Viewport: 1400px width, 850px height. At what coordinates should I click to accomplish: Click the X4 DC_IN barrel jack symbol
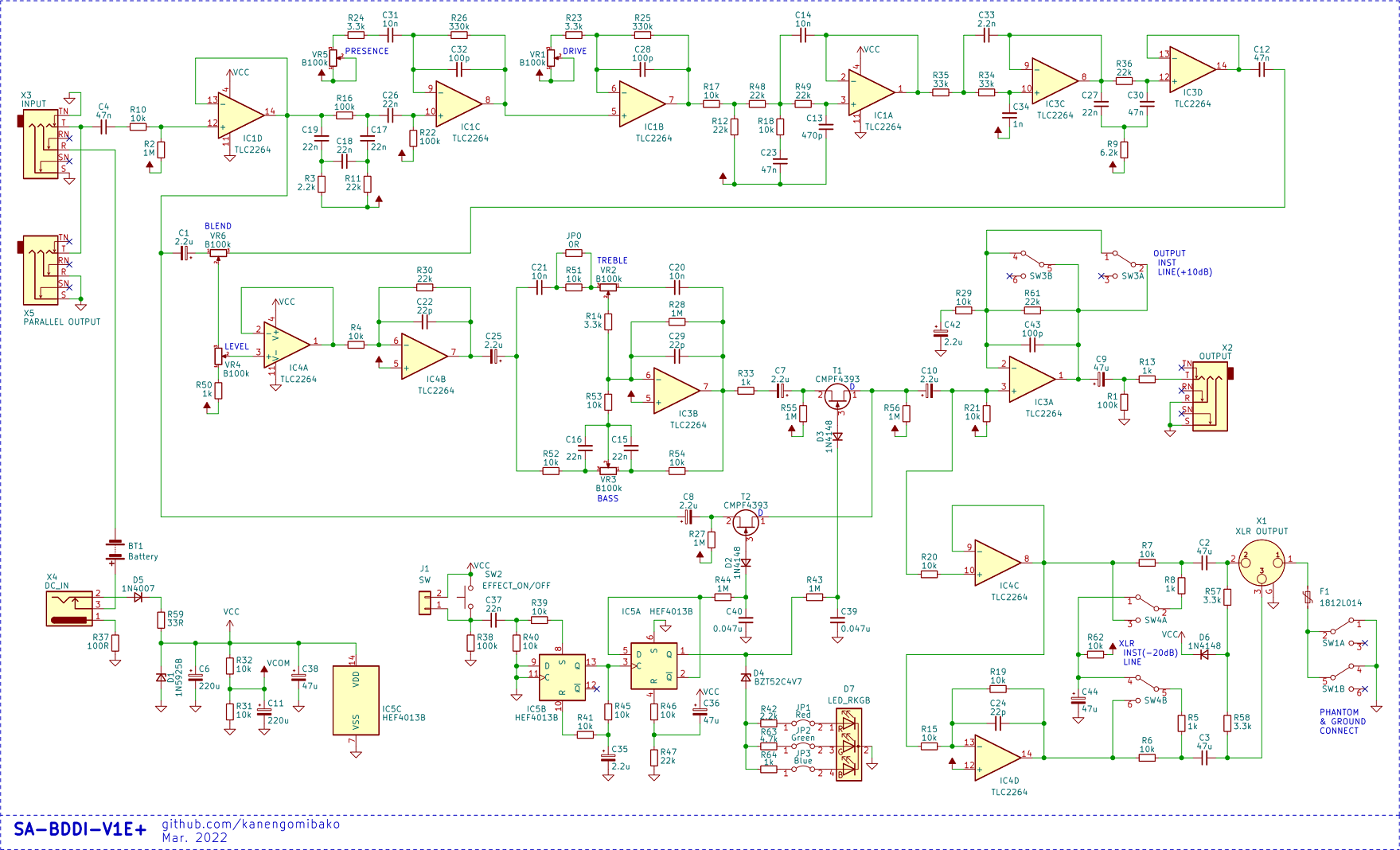coord(69,608)
